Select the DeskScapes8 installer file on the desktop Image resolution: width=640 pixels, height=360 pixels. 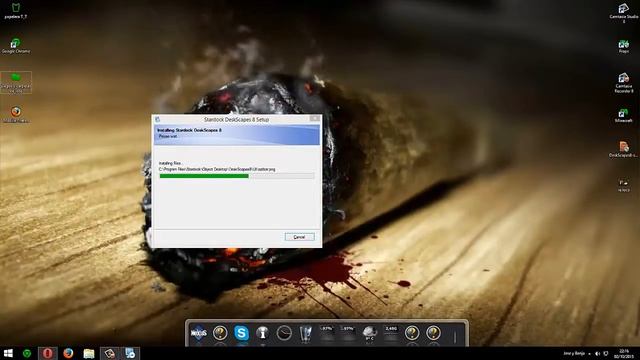pyautogui.click(x=624, y=149)
